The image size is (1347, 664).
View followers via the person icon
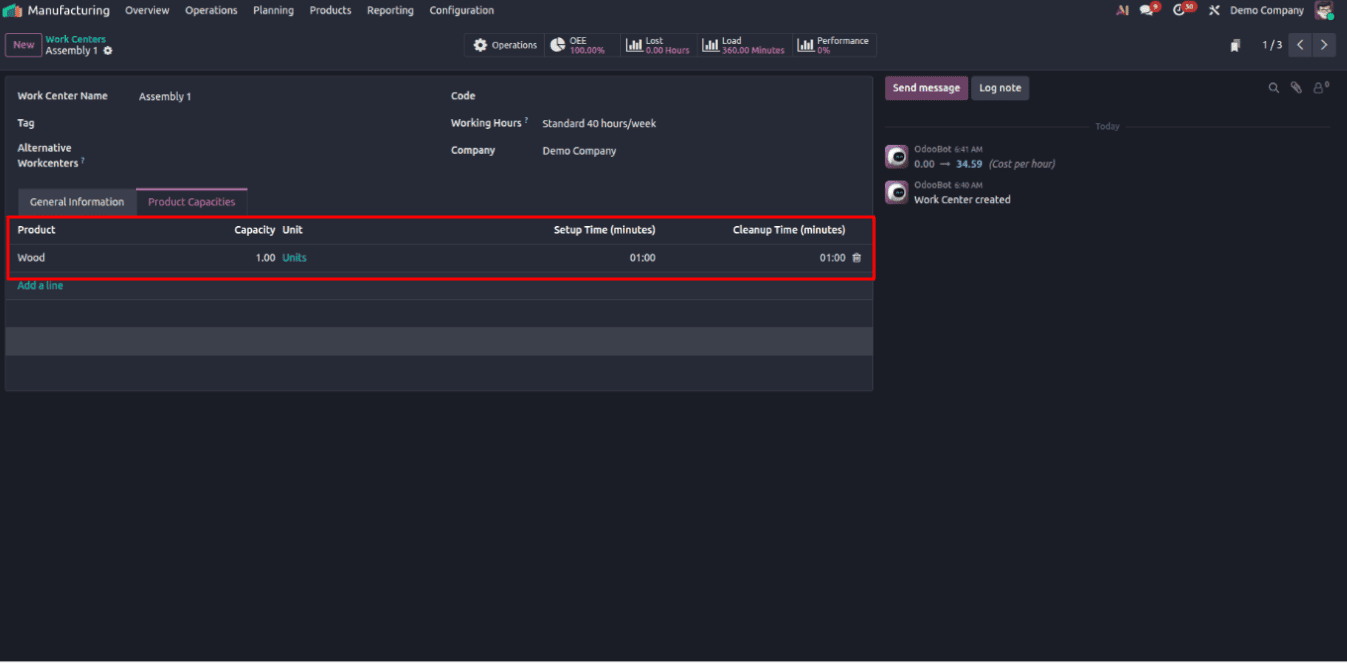pyautogui.click(x=1319, y=88)
